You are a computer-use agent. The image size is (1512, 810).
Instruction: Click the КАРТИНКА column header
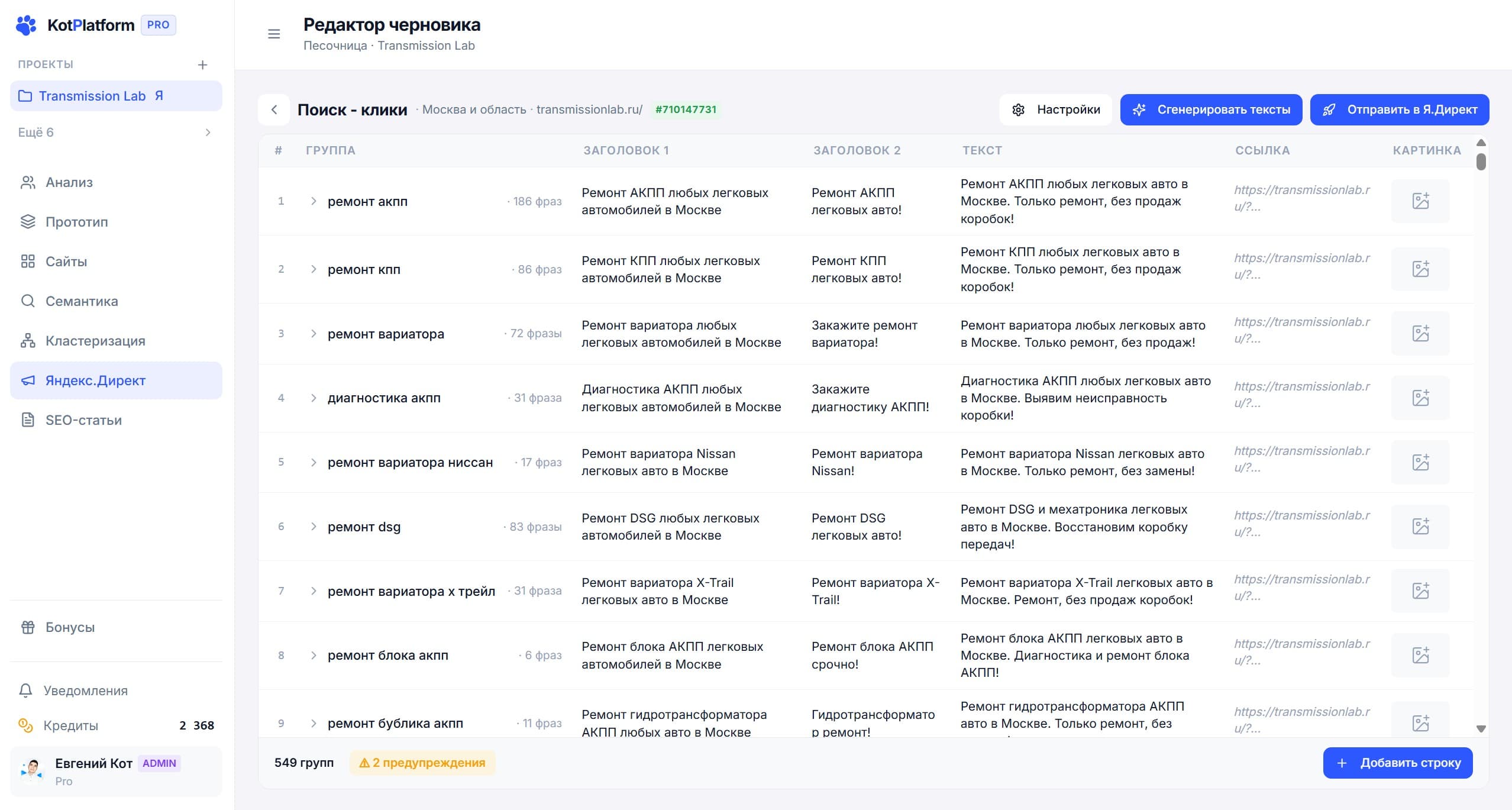point(1427,150)
